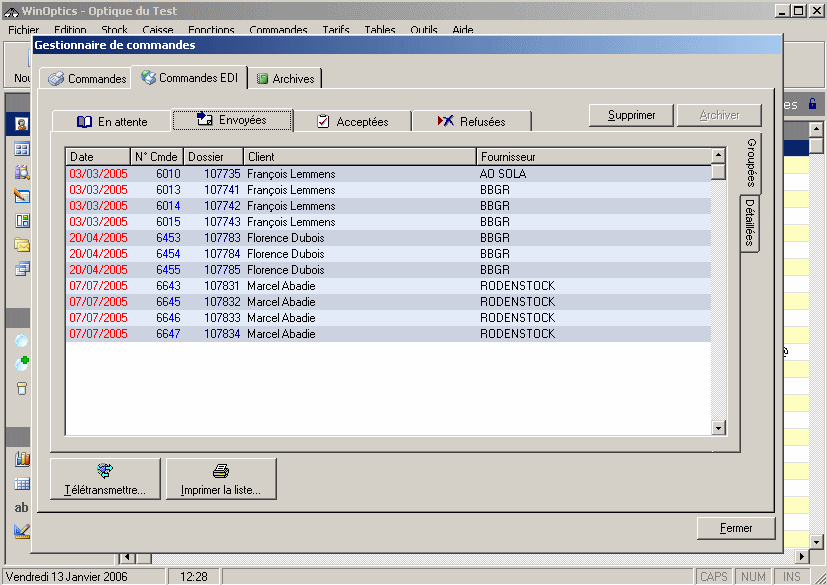Click the 'ab' text icon in sidebar
Image resolution: width=827 pixels, height=585 pixels.
pos(21,507)
